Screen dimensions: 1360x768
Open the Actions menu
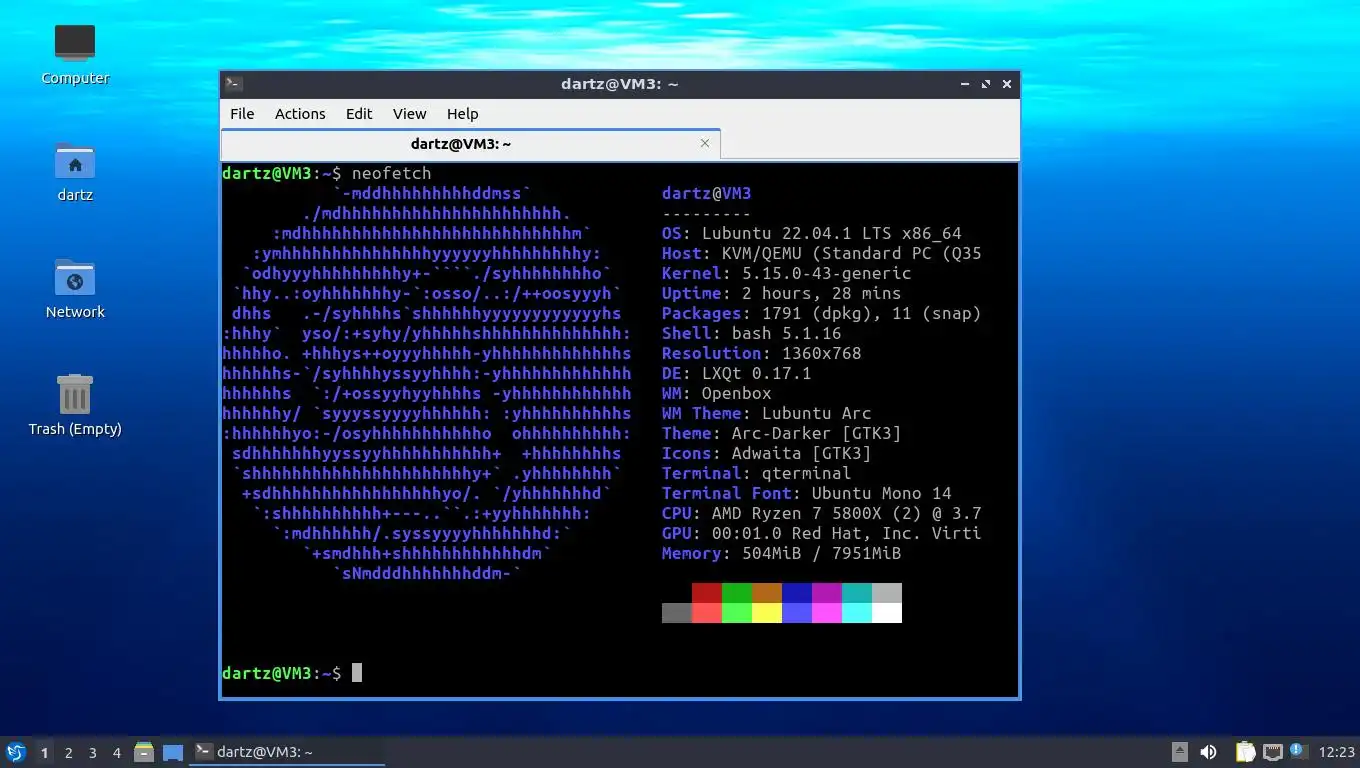[x=300, y=114]
